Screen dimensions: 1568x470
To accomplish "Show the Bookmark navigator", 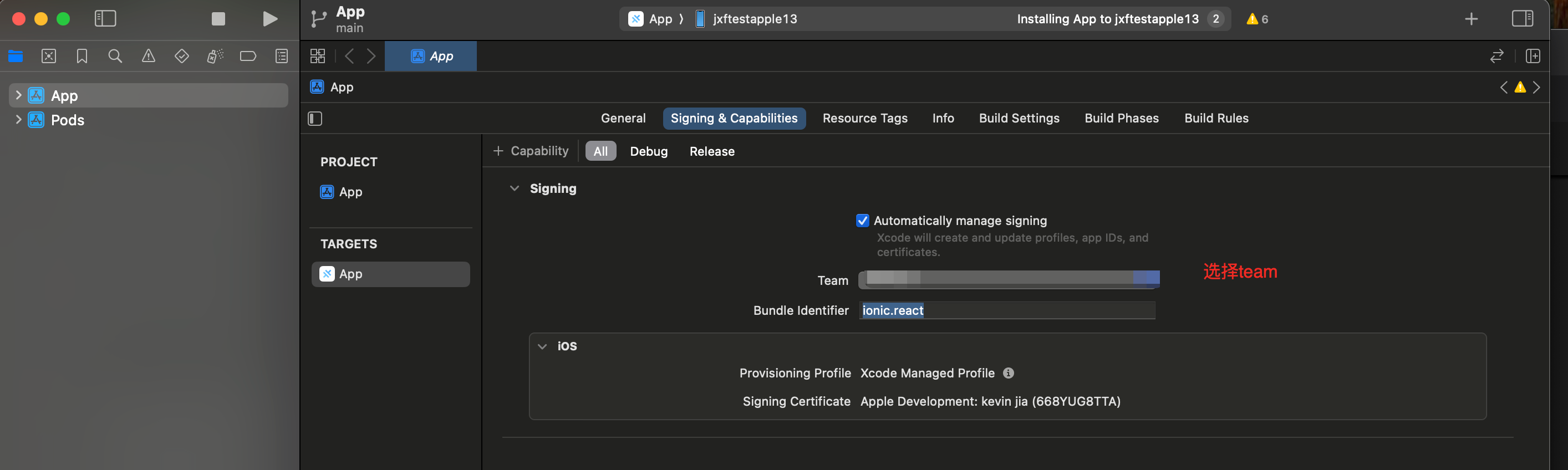I will 82,57.
